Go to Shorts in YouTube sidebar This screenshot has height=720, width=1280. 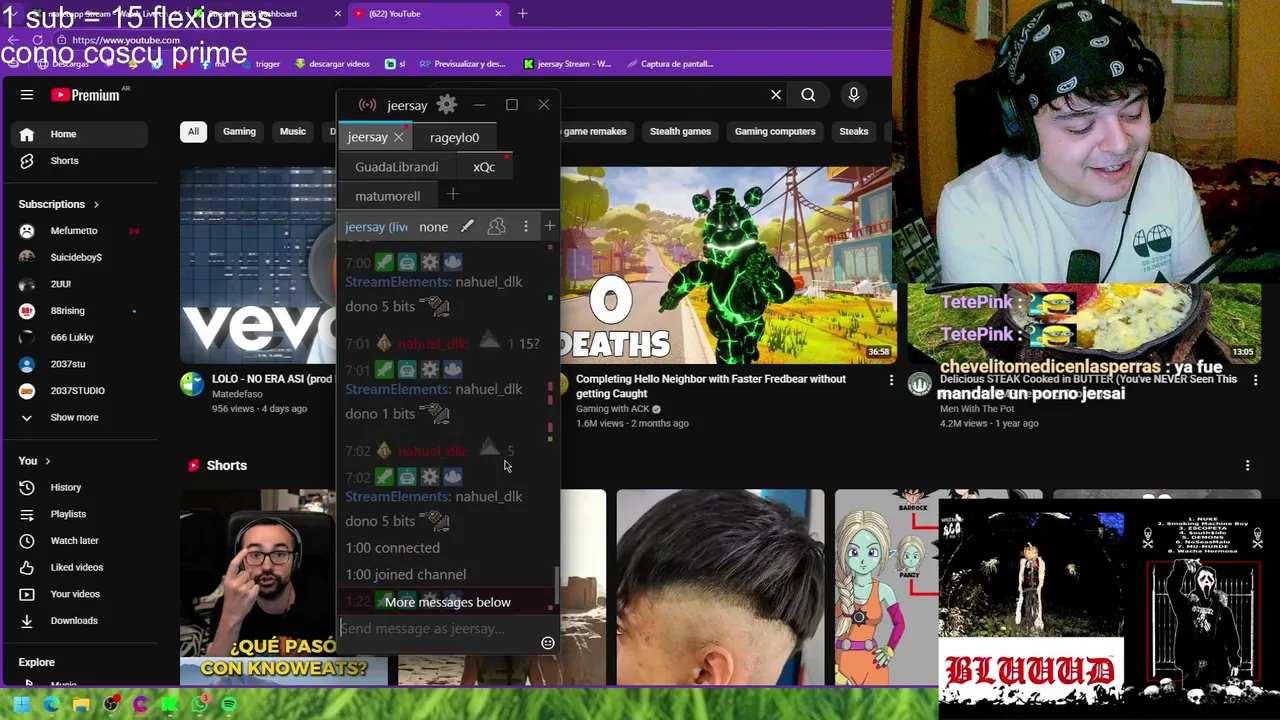[x=80, y=161]
